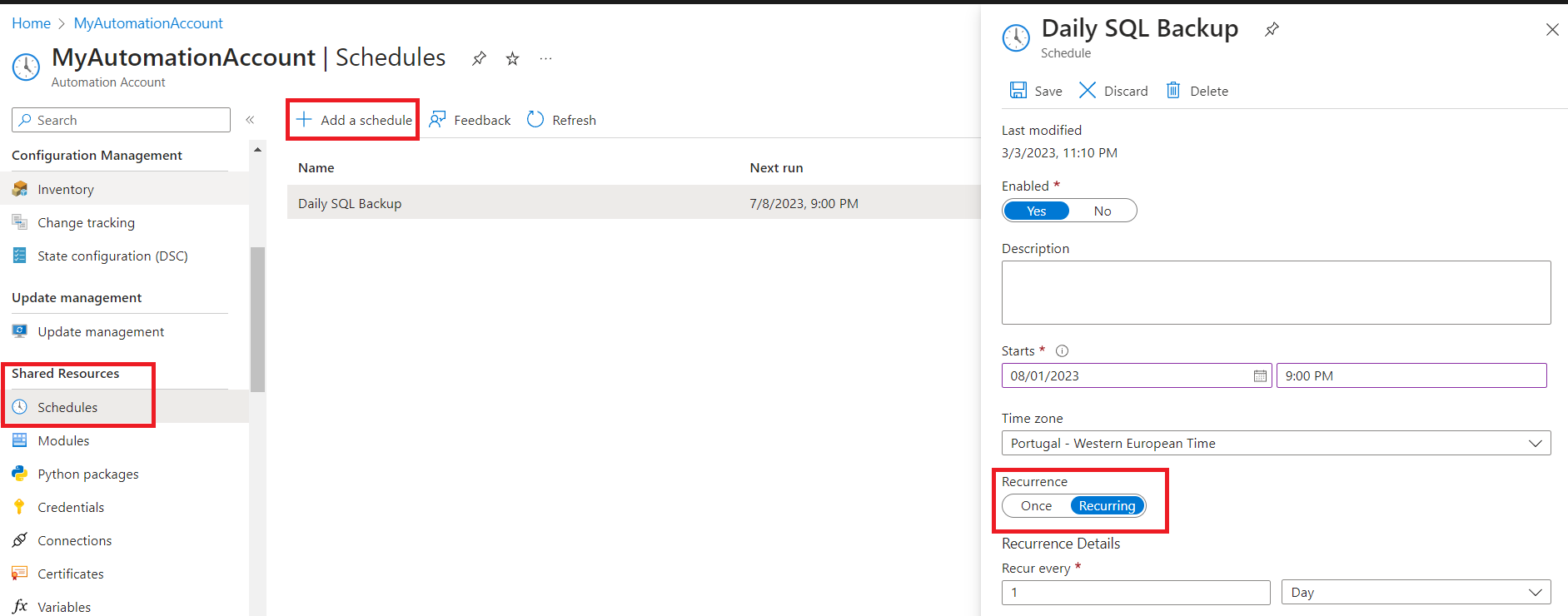Click in the Description text area
Image resolution: width=1568 pixels, height=616 pixels.
[1276, 292]
